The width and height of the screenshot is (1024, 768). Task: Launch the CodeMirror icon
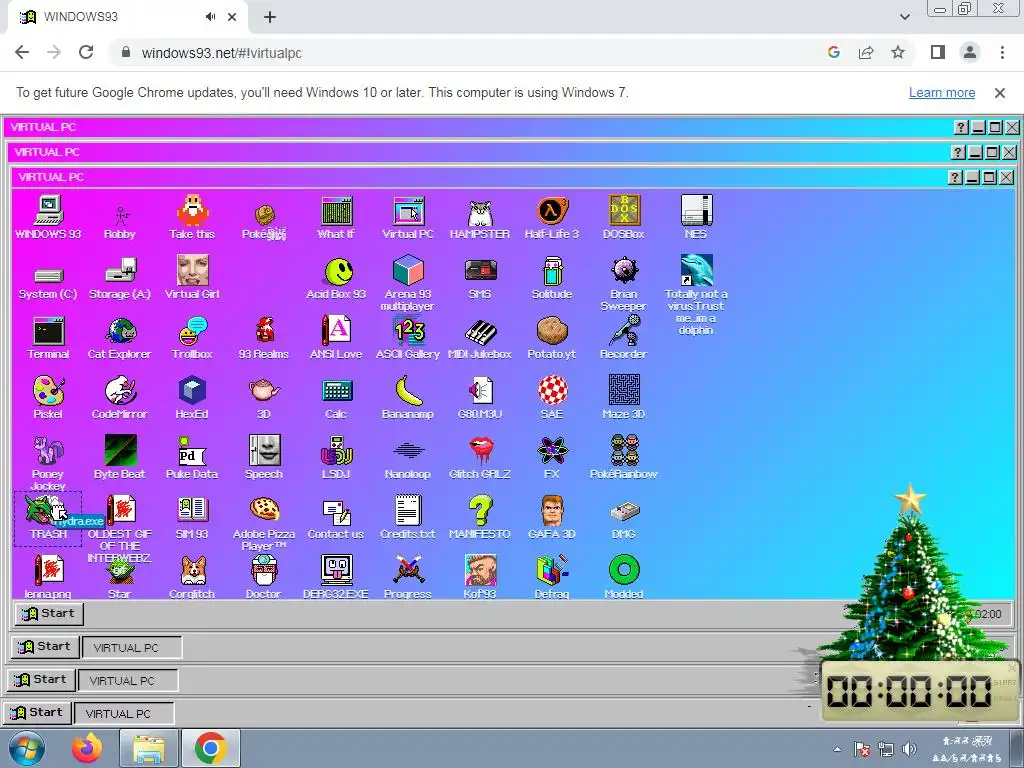120,397
